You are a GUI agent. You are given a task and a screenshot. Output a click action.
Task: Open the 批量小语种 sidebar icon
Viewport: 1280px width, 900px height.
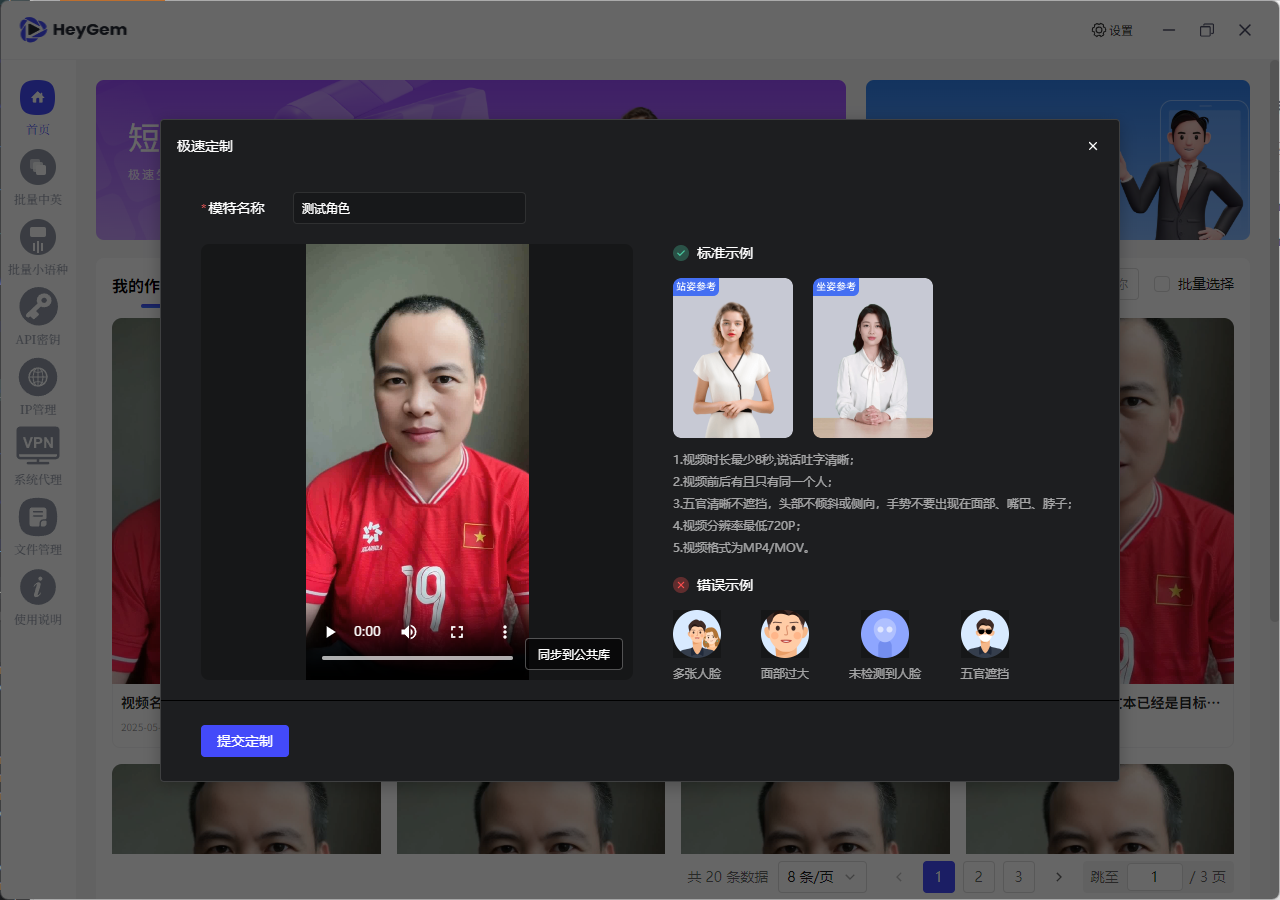(x=38, y=238)
